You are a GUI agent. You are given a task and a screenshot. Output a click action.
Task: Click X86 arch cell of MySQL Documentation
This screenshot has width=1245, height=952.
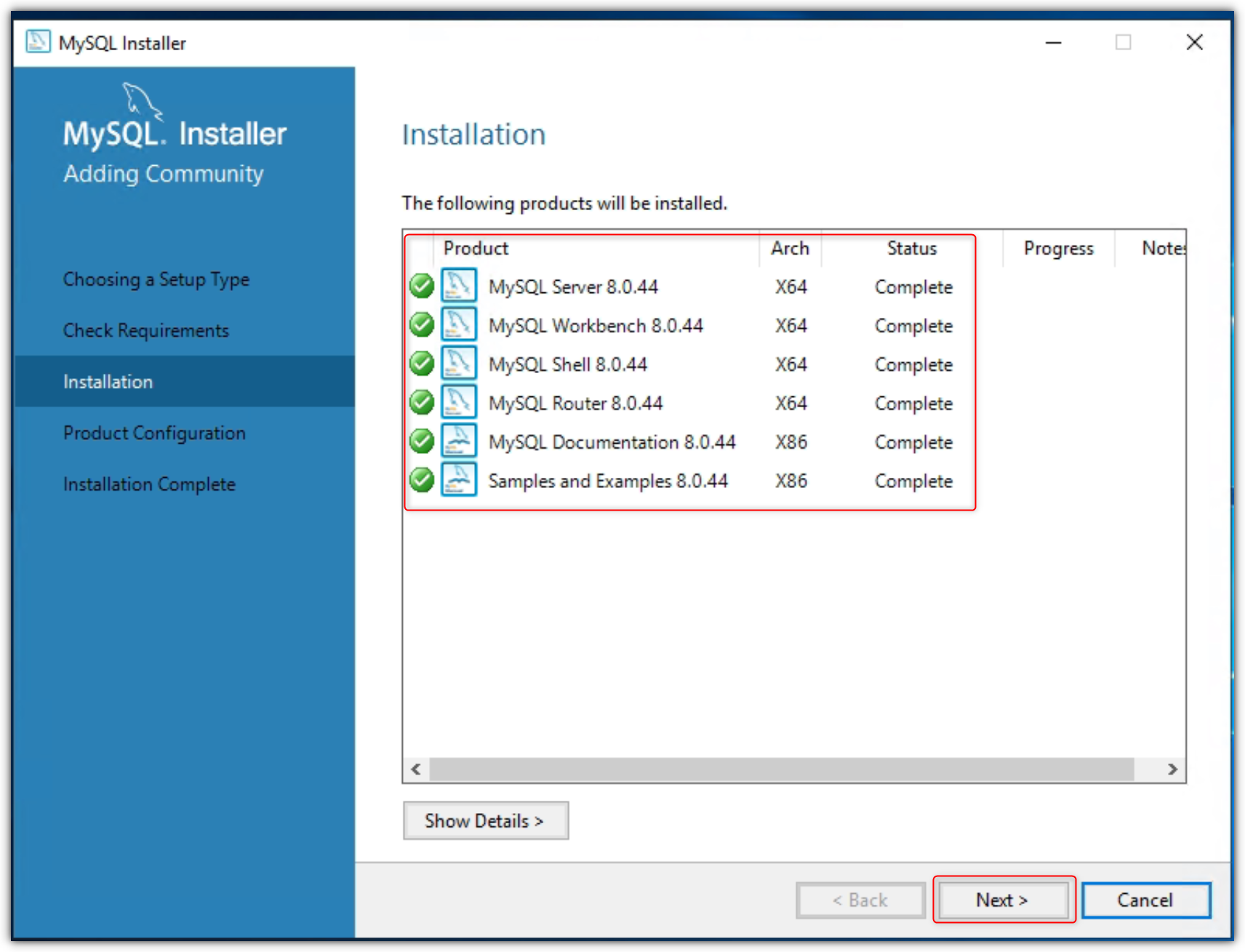click(791, 442)
